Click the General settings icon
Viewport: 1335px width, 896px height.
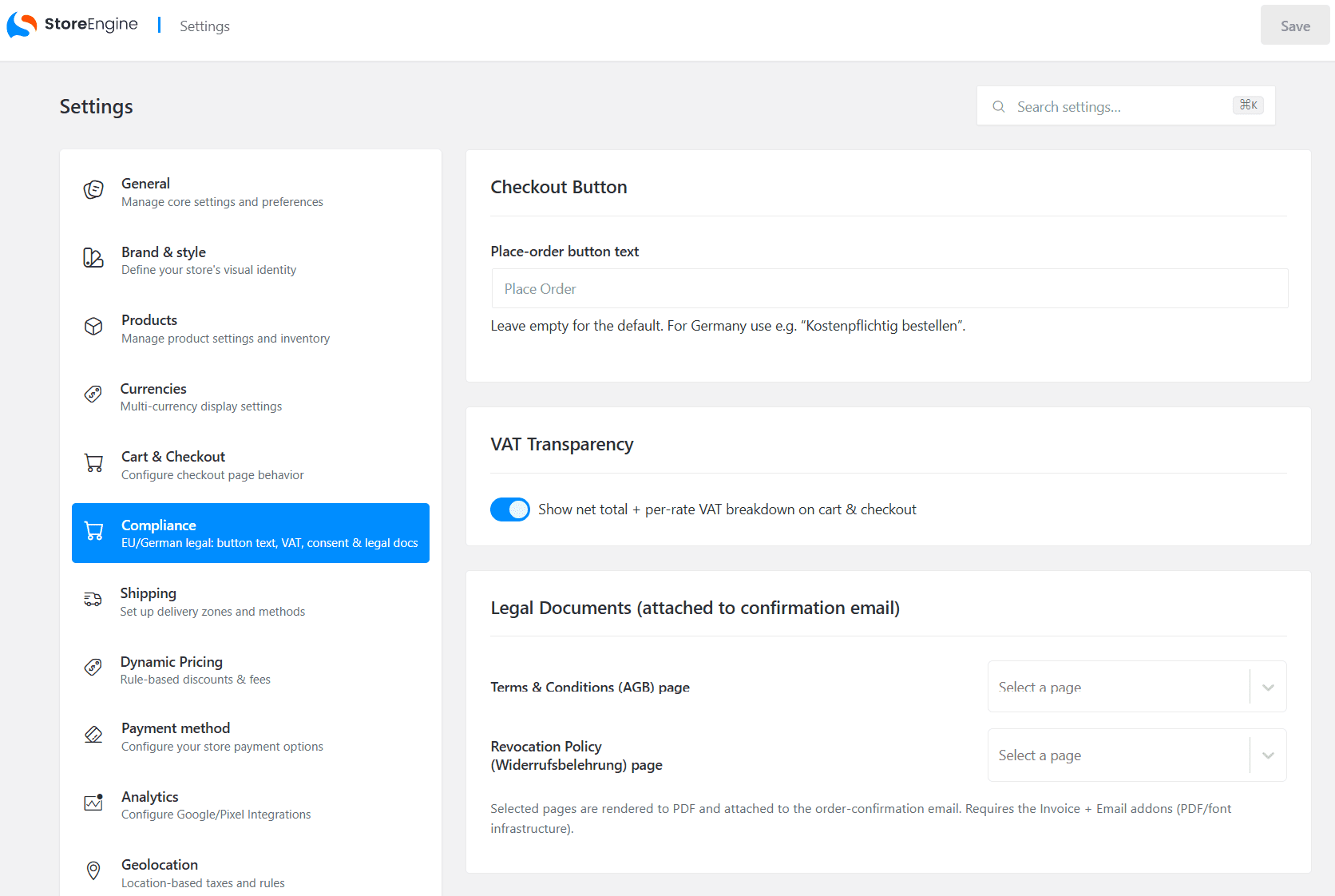93,190
